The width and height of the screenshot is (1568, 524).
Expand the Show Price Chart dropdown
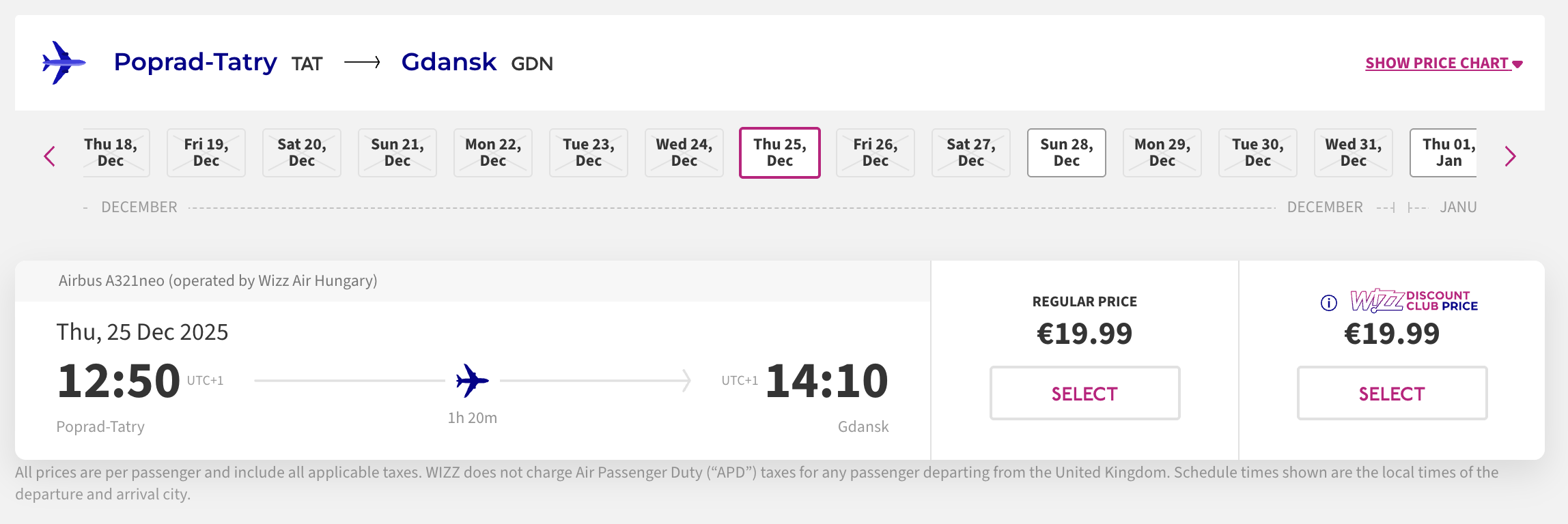coord(1444,63)
